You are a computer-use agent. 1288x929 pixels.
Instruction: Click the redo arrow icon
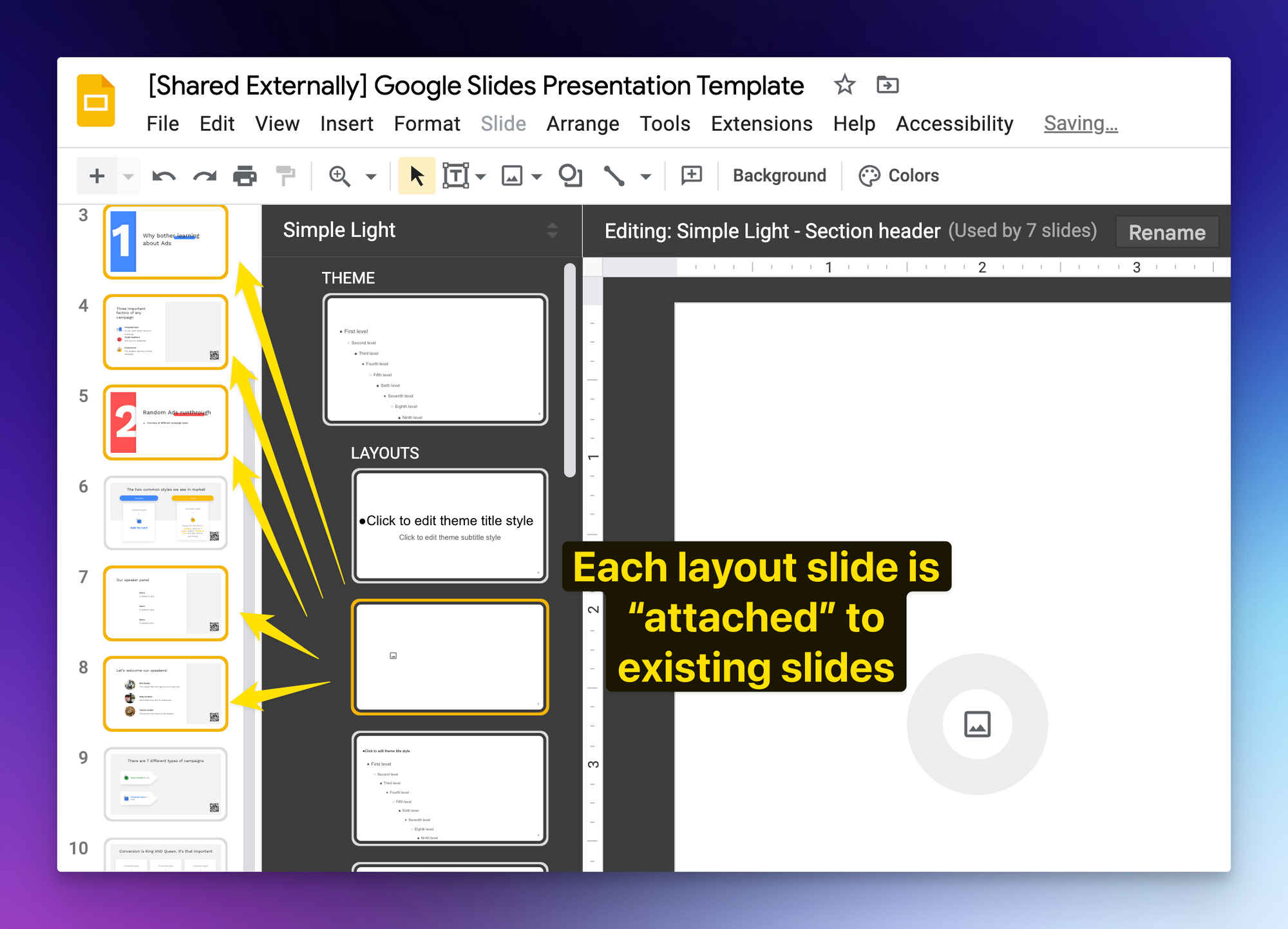pos(205,176)
